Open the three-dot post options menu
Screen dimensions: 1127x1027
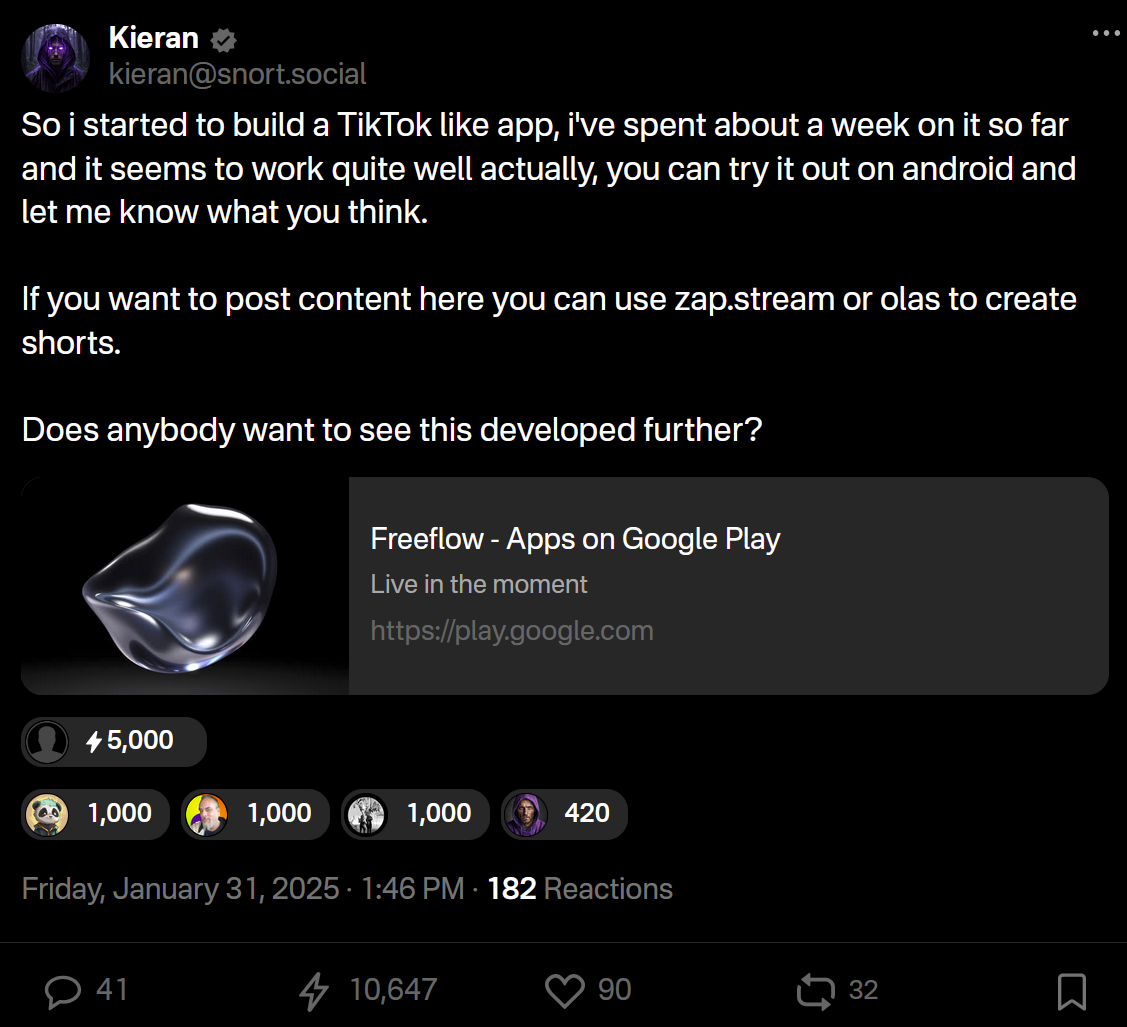pyautogui.click(x=1106, y=34)
